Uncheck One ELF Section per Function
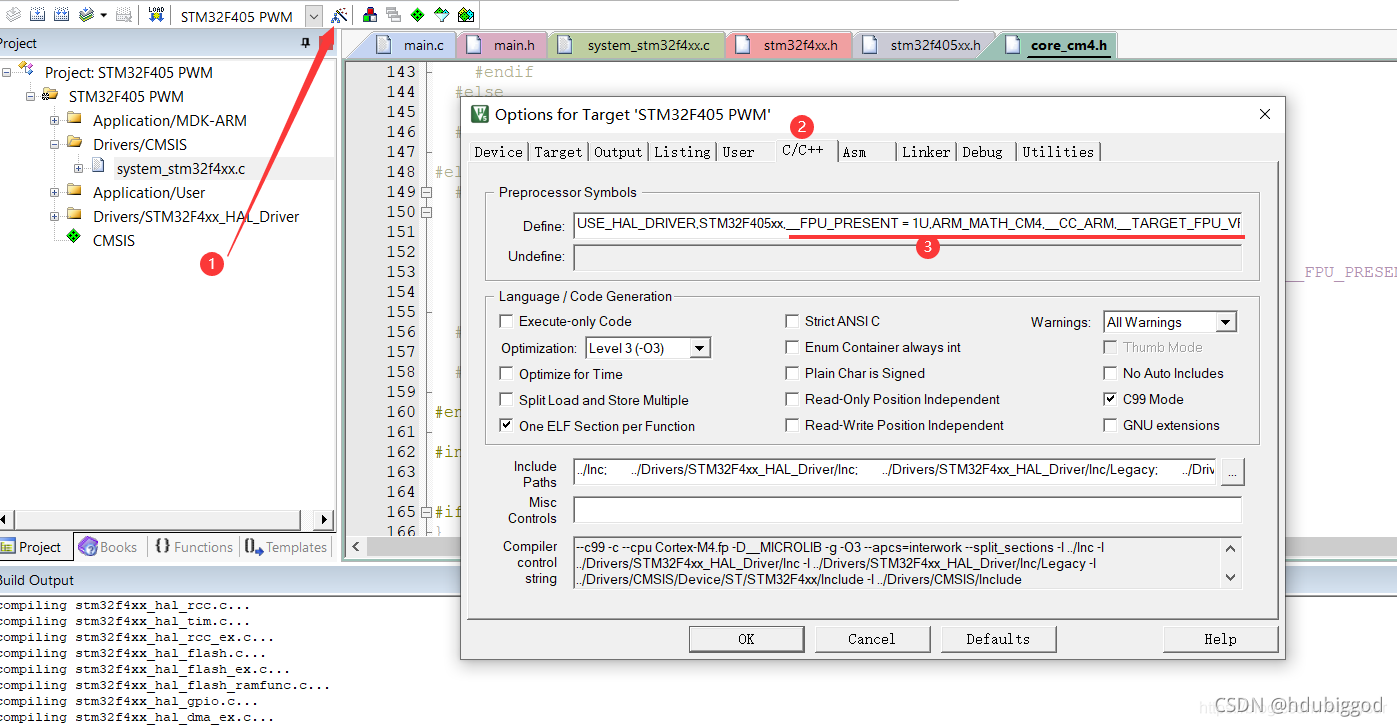 [x=506, y=426]
